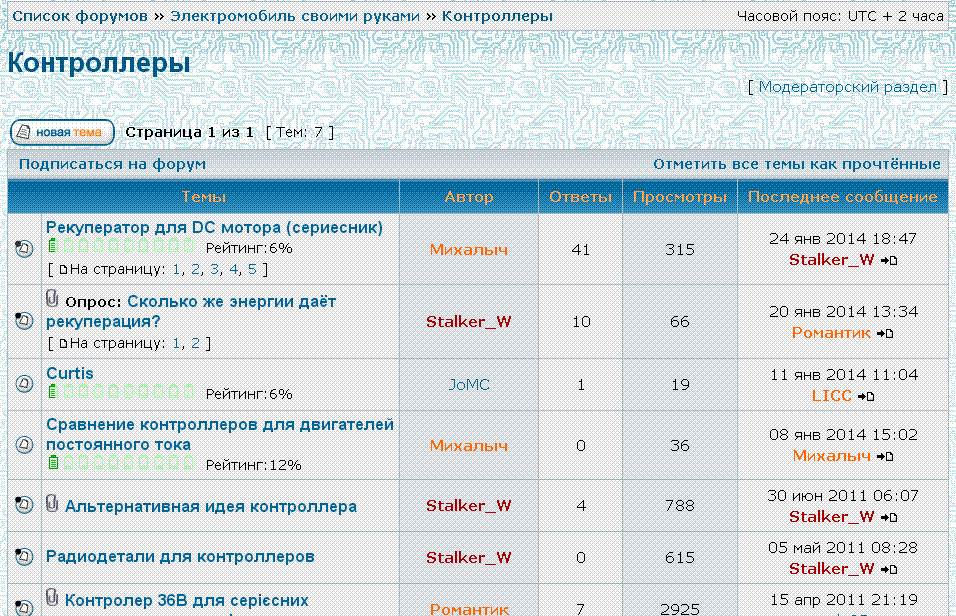Viewport: 956px width, 616px height.
Task: Click last-post arrow icon next to Романтик
Action: [884, 333]
